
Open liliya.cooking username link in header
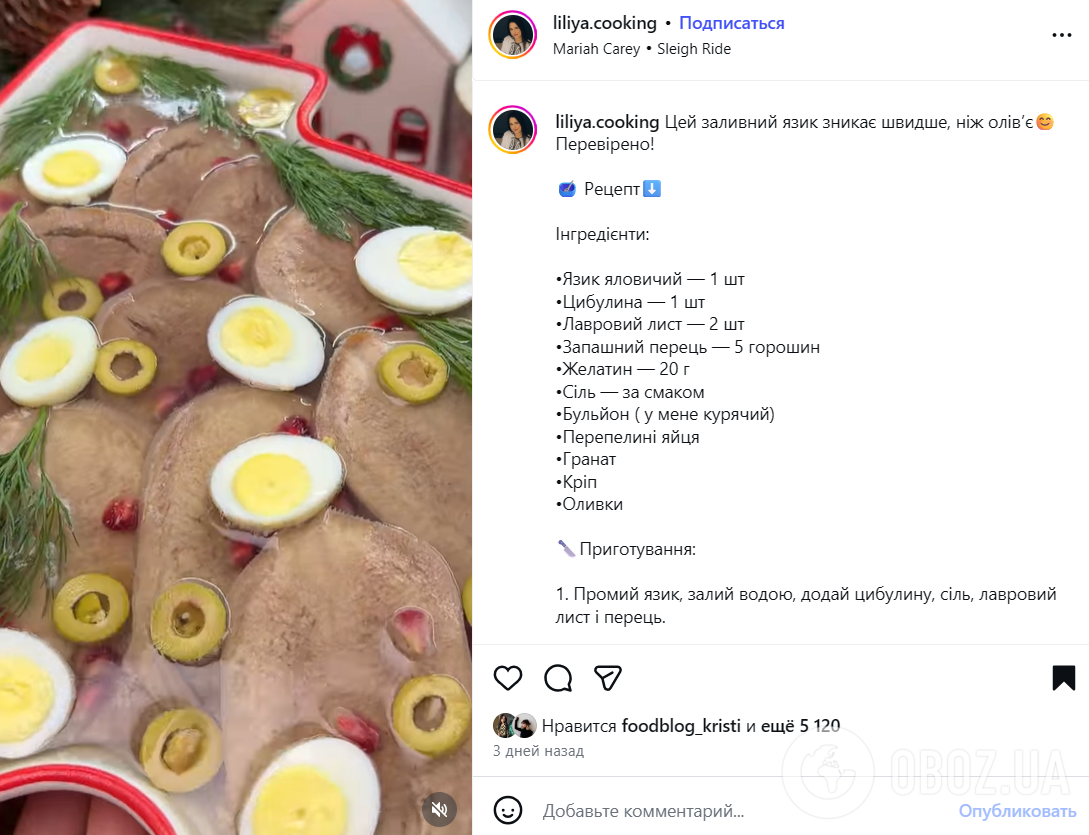[604, 23]
